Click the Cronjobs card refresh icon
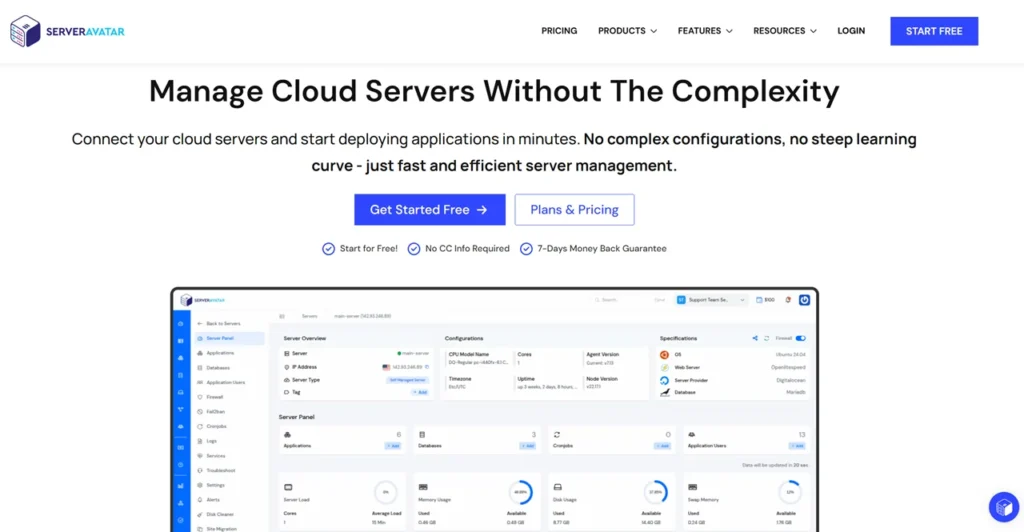 pyautogui.click(x=556, y=435)
